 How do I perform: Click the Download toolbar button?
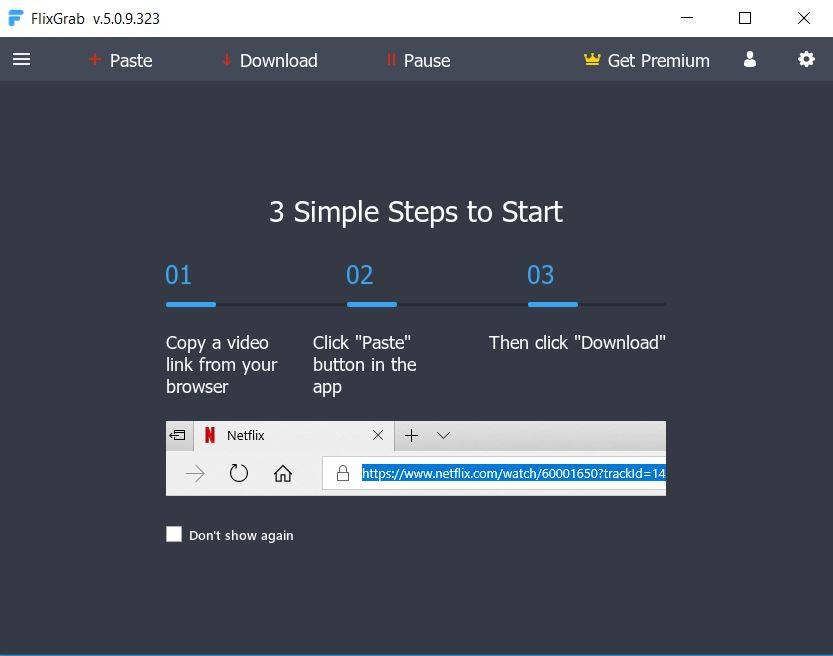(x=269, y=60)
